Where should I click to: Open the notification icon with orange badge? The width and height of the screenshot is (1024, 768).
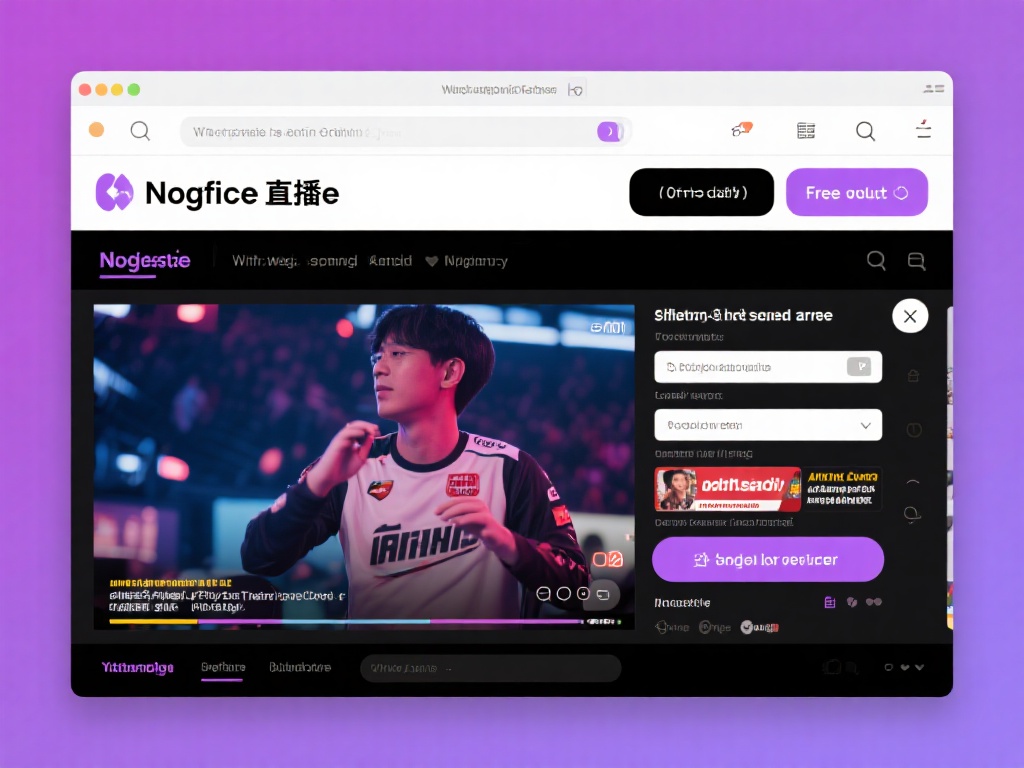point(741,130)
